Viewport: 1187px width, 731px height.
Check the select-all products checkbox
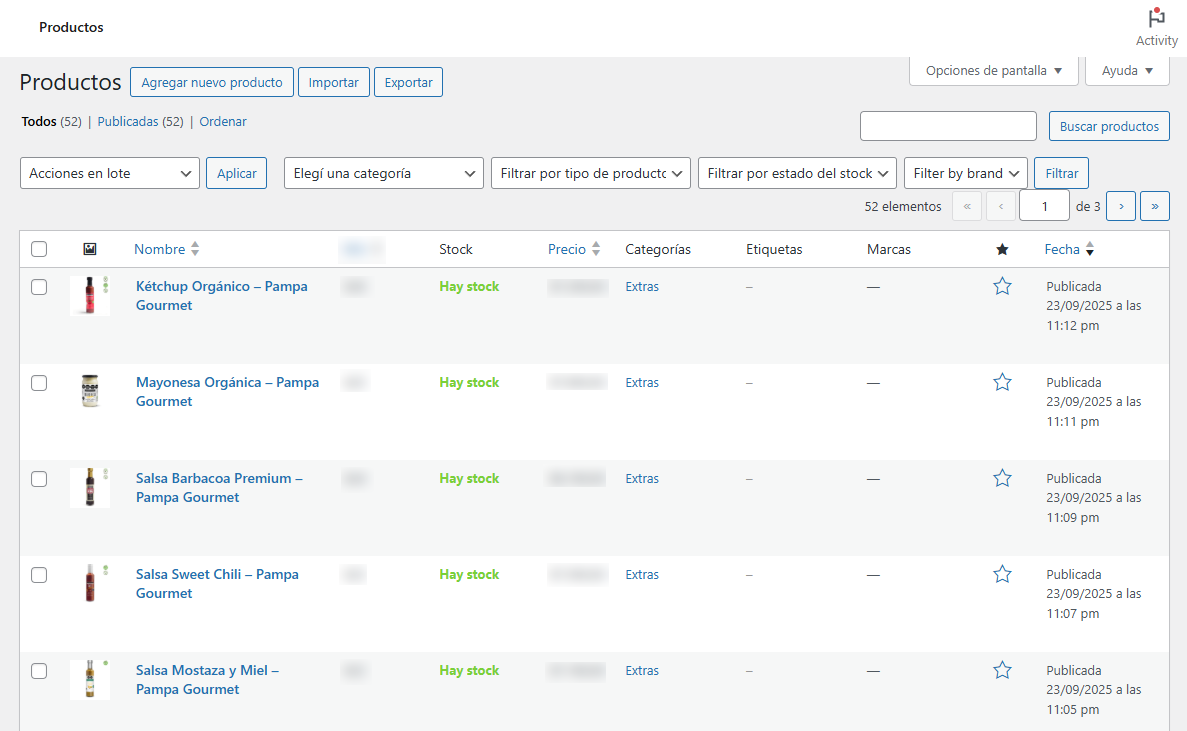pos(39,249)
